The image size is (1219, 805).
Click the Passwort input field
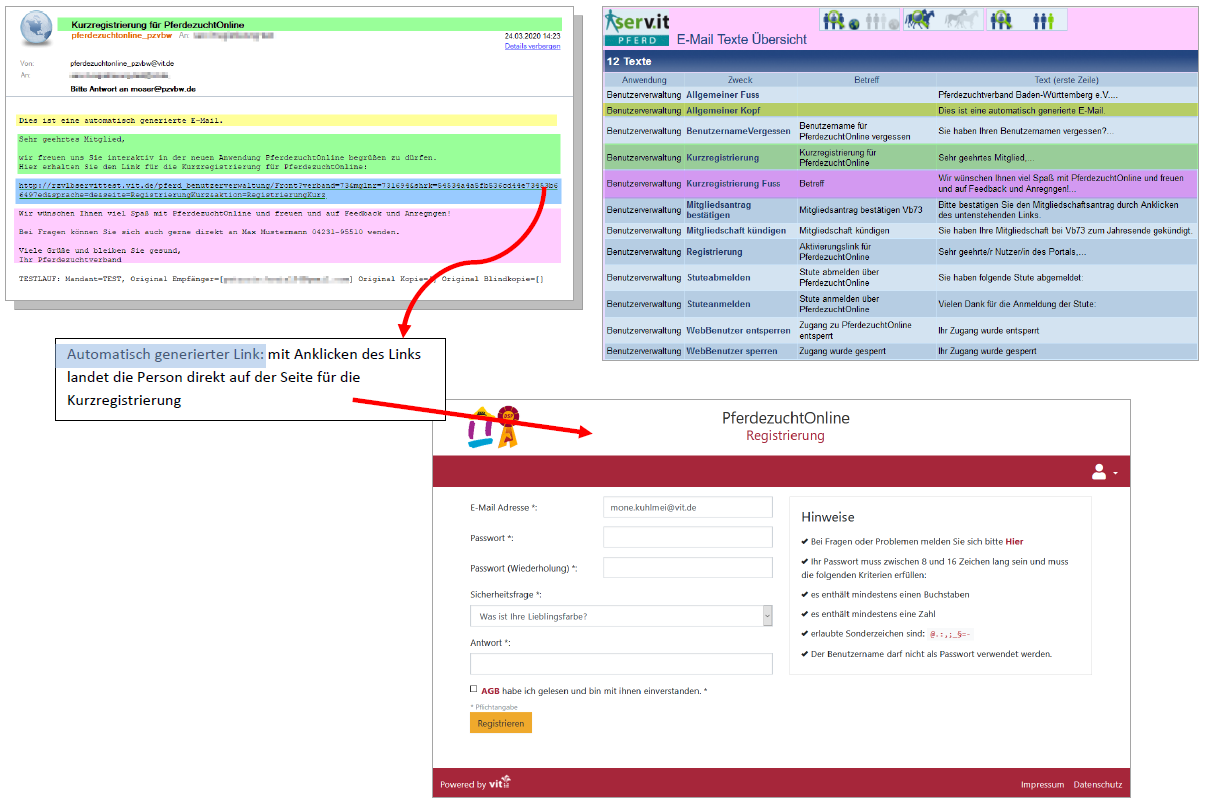point(688,538)
